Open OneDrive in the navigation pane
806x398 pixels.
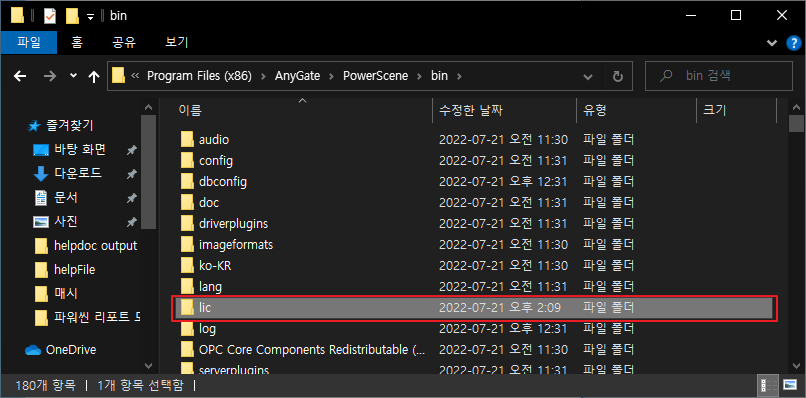(71, 350)
